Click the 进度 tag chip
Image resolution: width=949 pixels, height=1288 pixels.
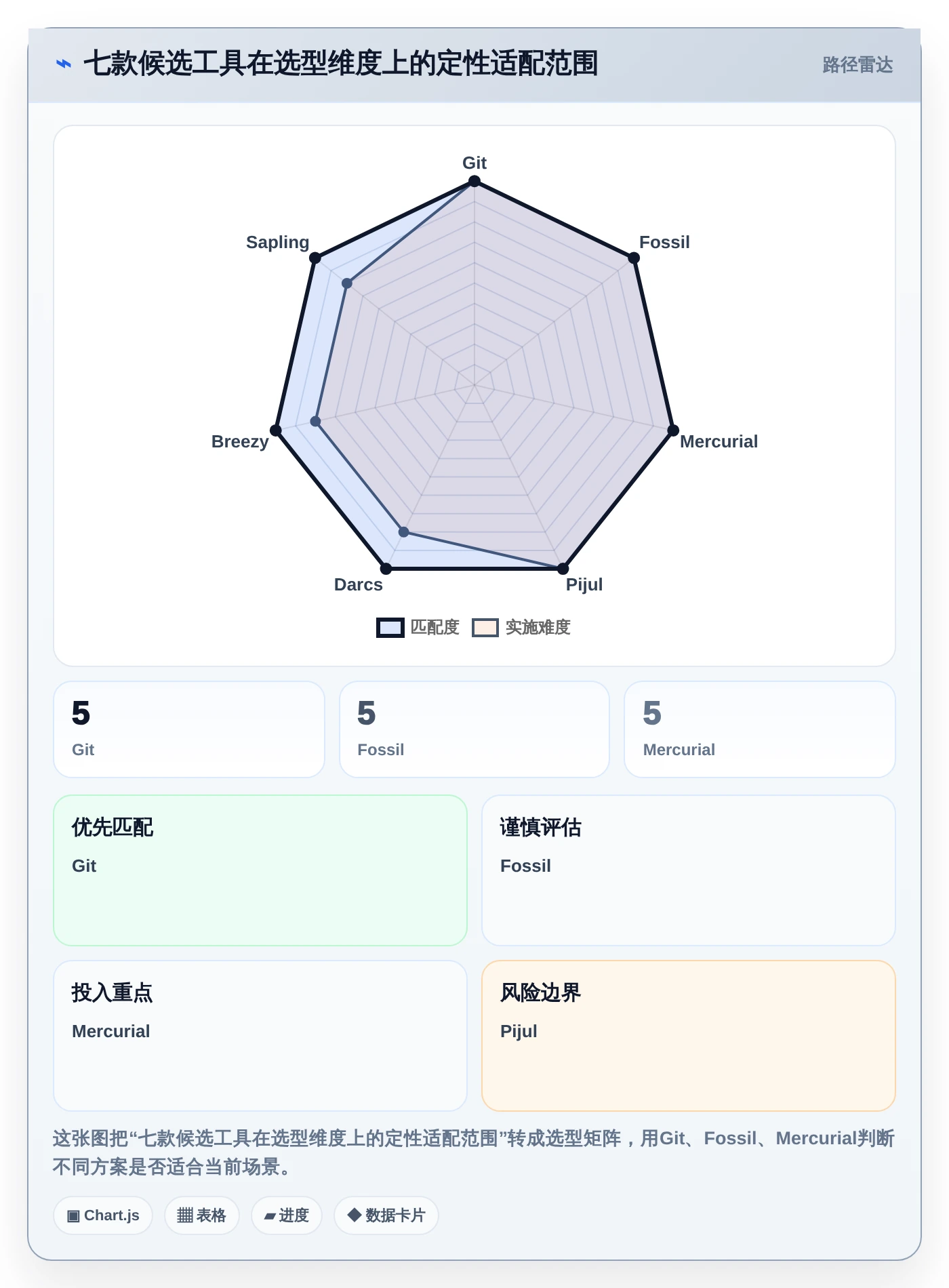coord(287,1215)
